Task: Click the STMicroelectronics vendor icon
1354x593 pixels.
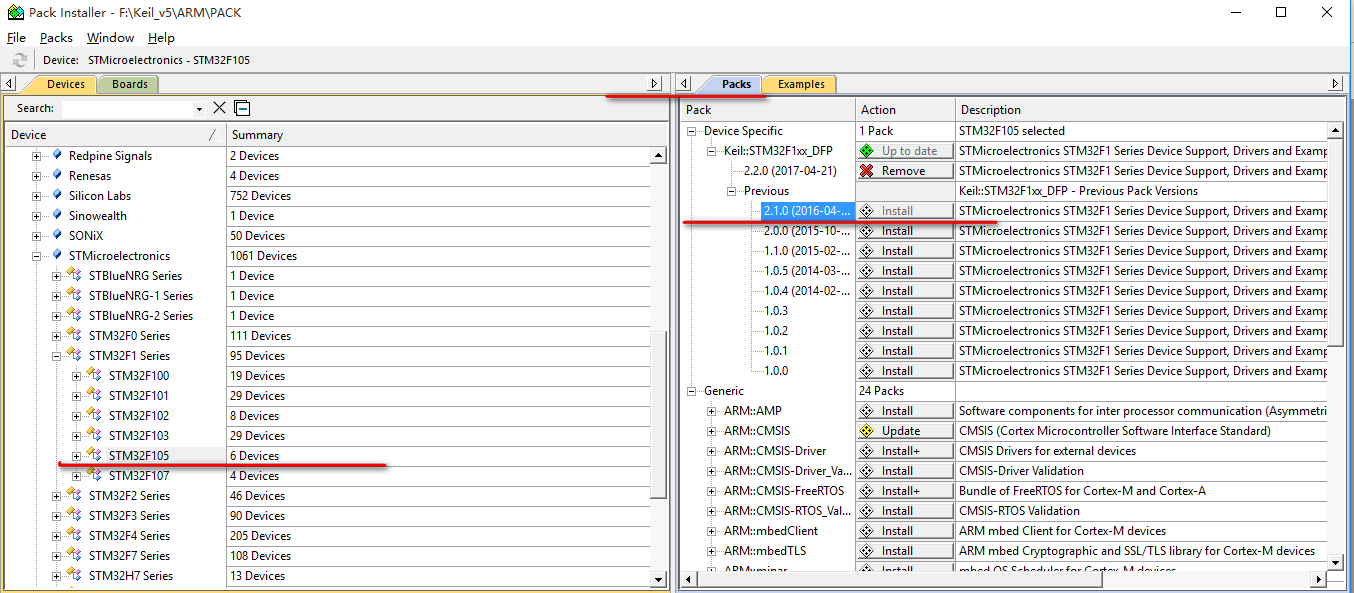Action: tap(57, 255)
